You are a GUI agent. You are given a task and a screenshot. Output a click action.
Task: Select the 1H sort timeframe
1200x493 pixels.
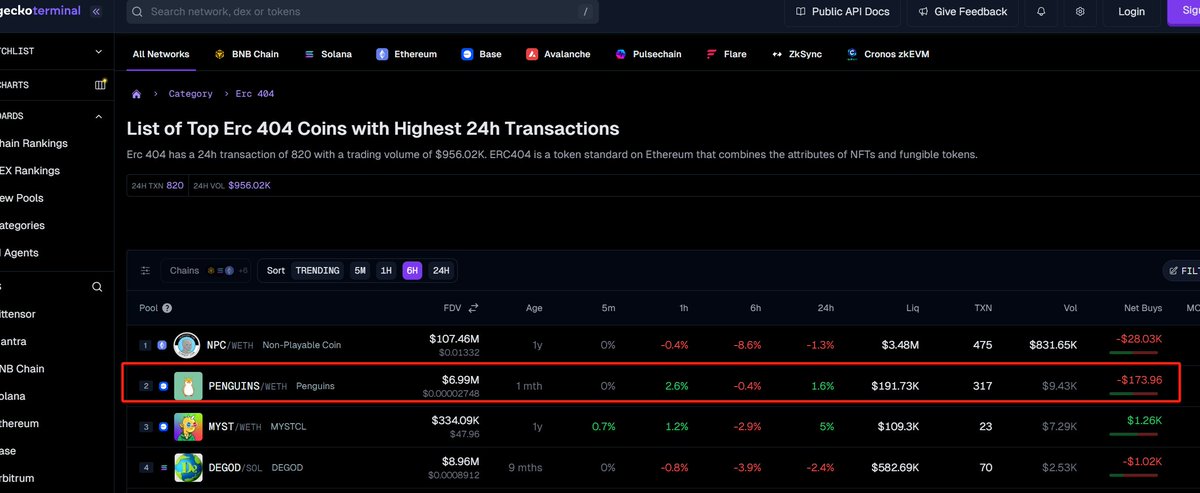pos(386,271)
